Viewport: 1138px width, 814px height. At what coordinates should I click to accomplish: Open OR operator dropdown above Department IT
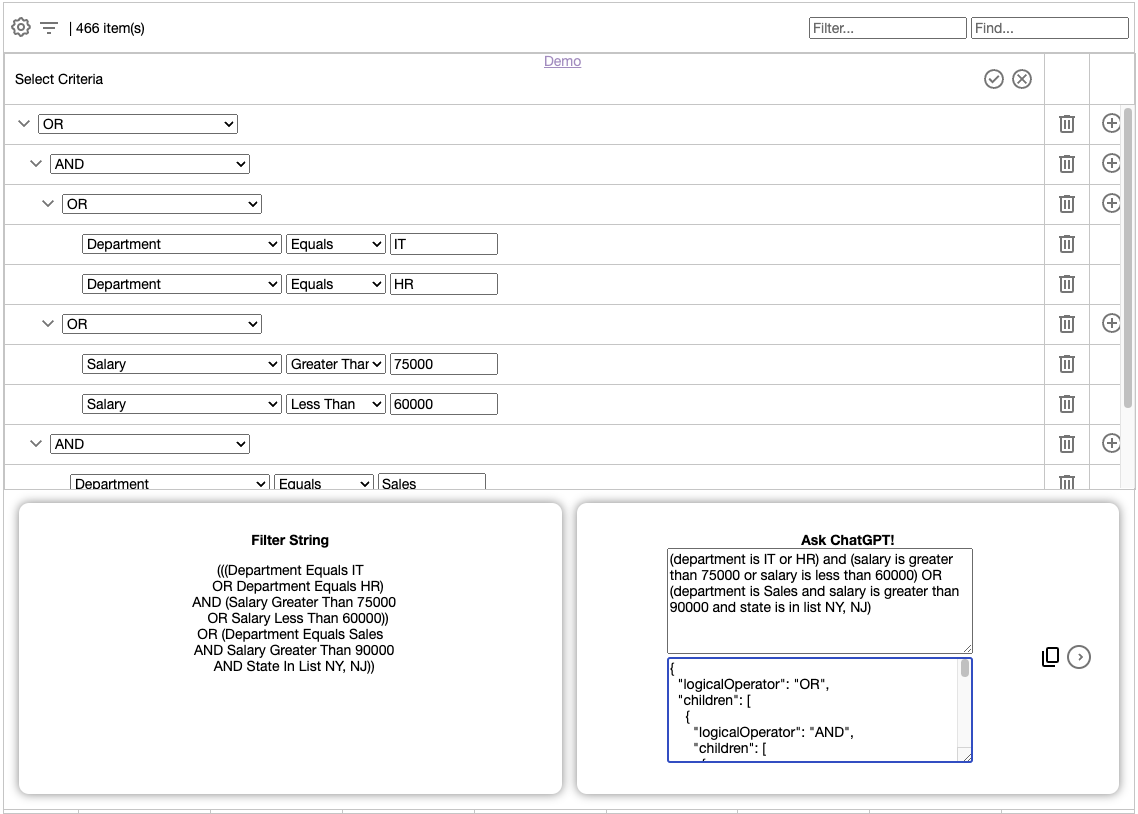coord(162,204)
